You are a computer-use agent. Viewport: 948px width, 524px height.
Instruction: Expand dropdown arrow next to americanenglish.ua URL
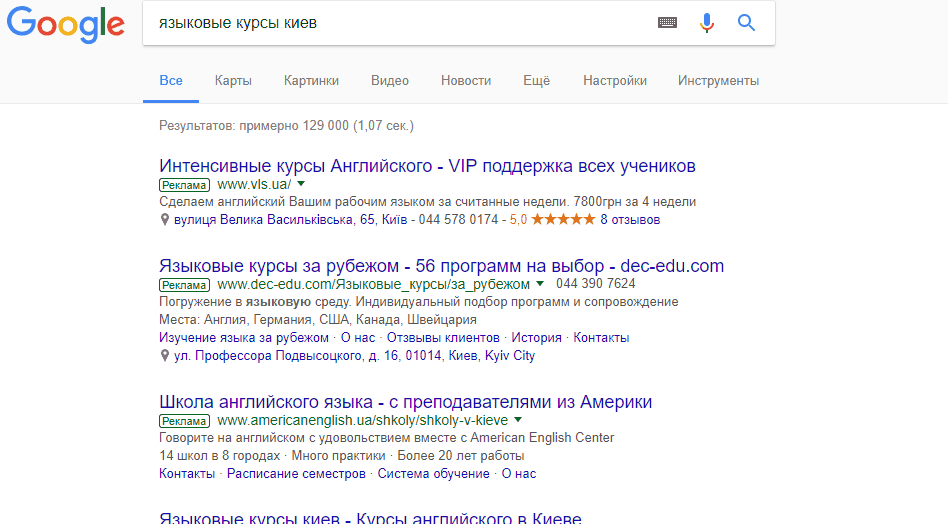518,419
